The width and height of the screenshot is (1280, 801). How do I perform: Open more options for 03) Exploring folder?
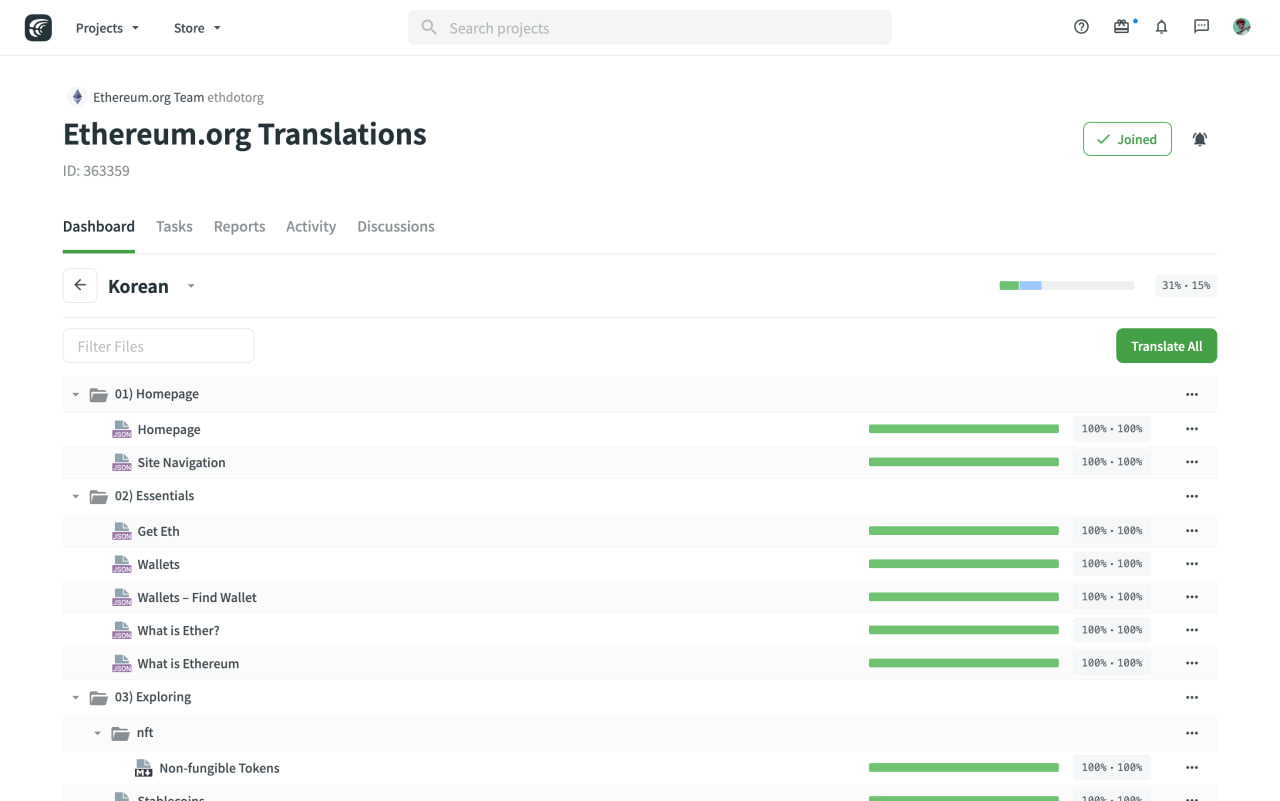tap(1192, 697)
